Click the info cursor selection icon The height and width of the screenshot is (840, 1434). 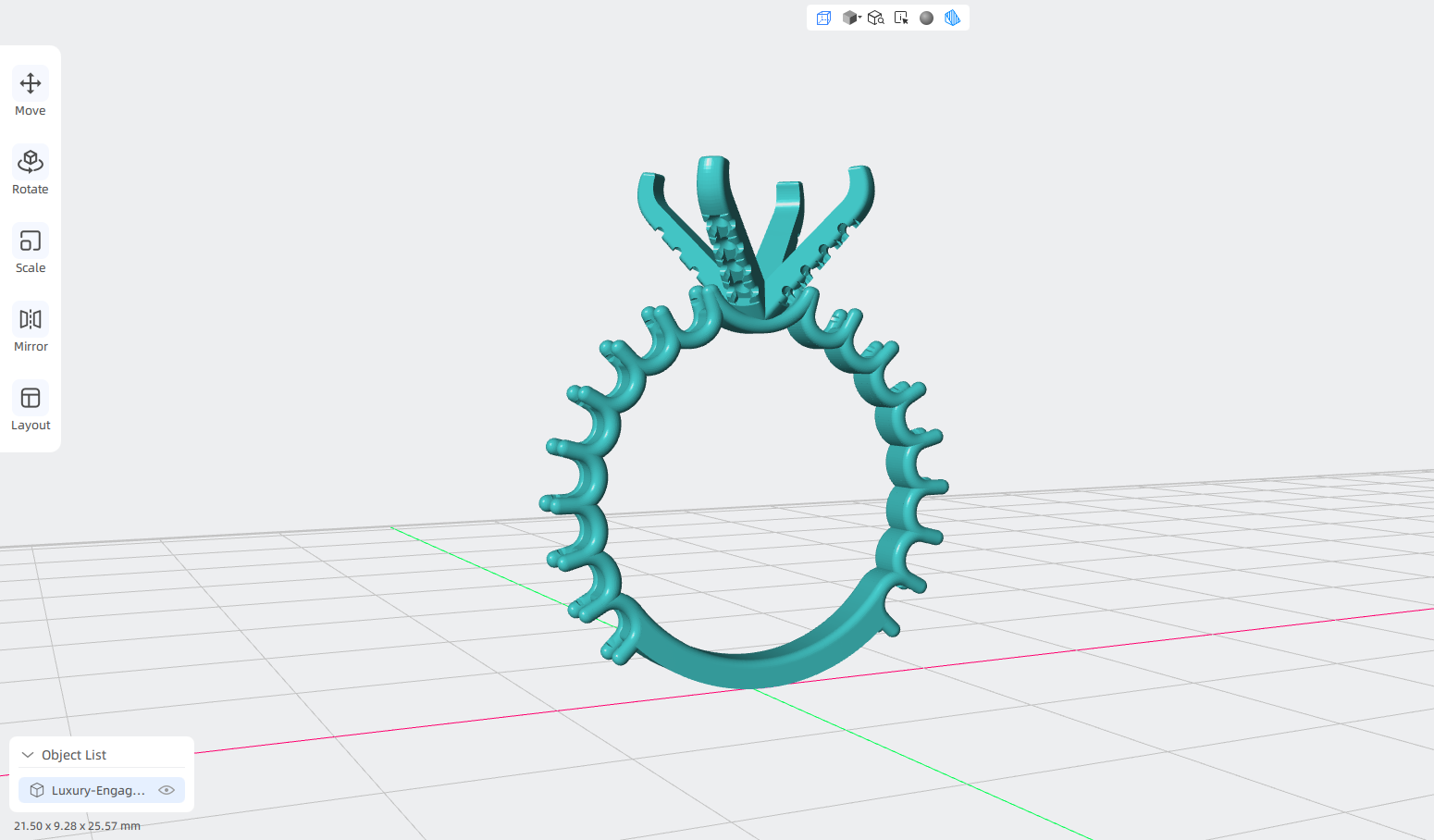pos(901,18)
